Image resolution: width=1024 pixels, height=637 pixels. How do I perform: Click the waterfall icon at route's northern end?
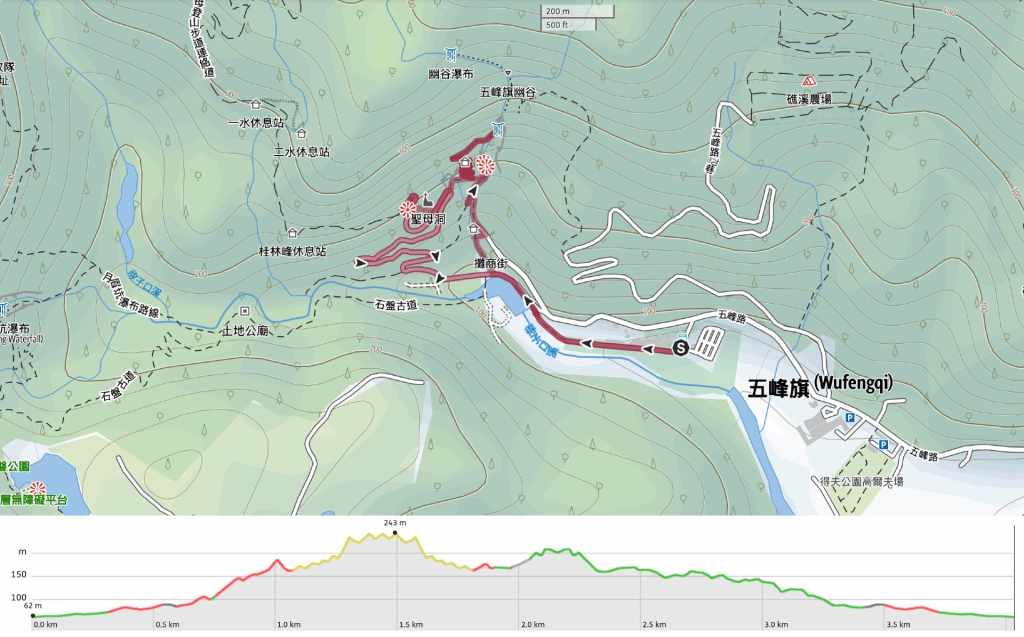498,129
